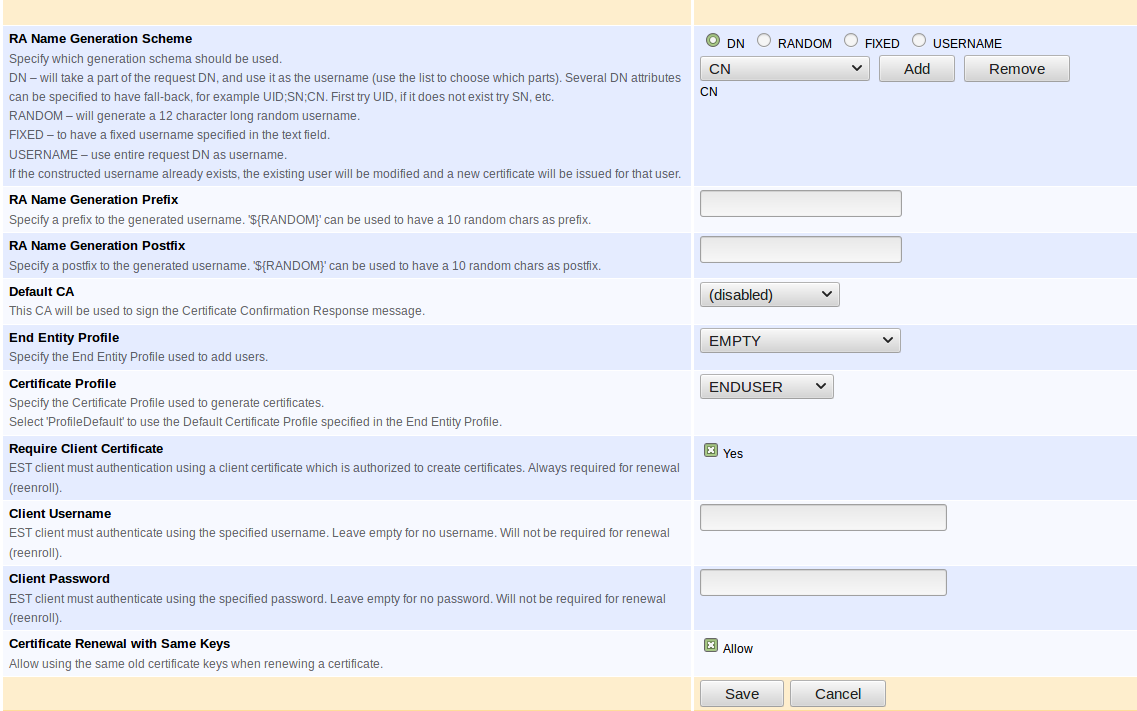Cancel the configuration changes
This screenshot has width=1137, height=711.
click(x=837, y=693)
